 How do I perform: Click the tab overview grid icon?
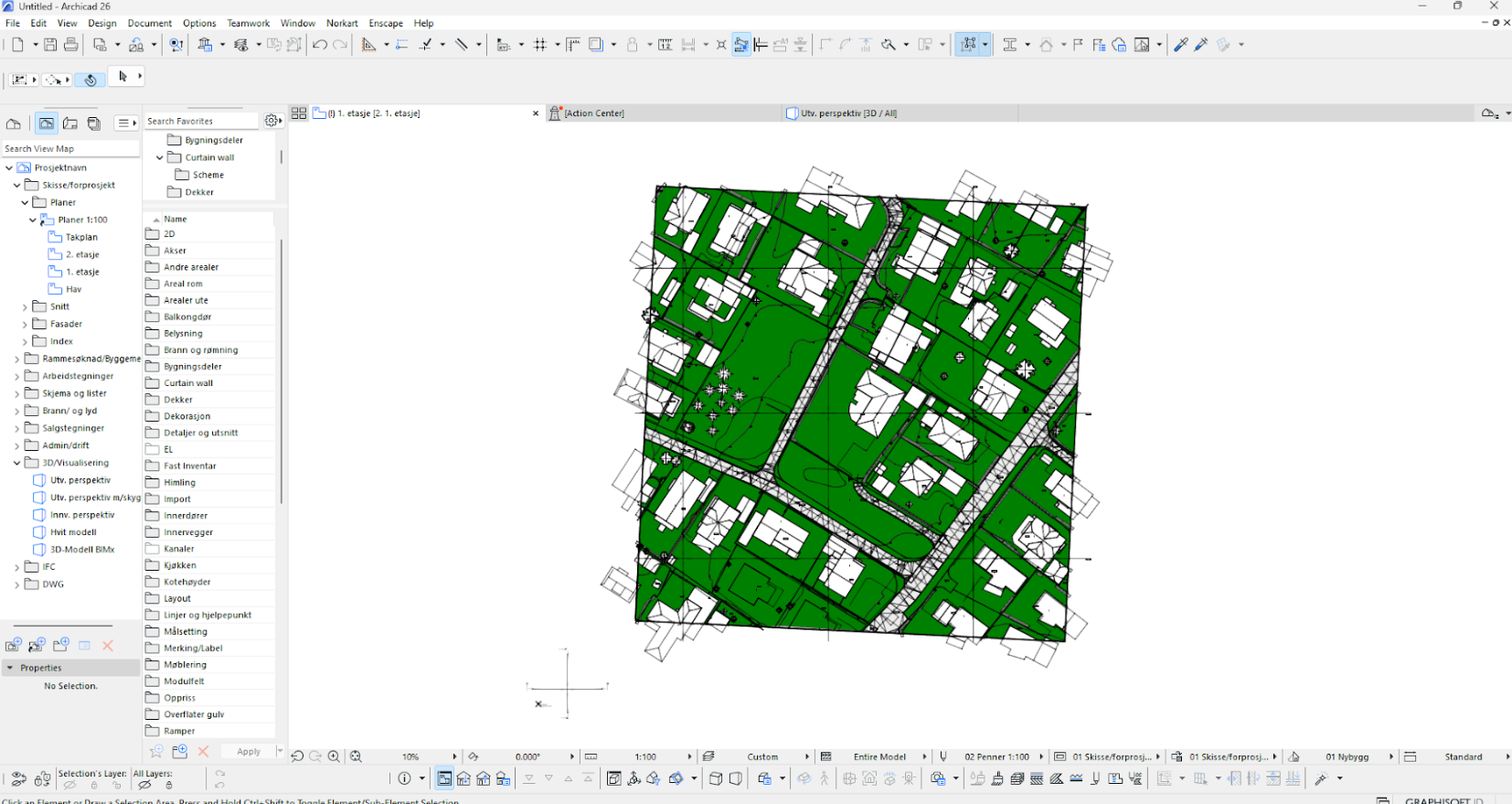[x=299, y=113]
